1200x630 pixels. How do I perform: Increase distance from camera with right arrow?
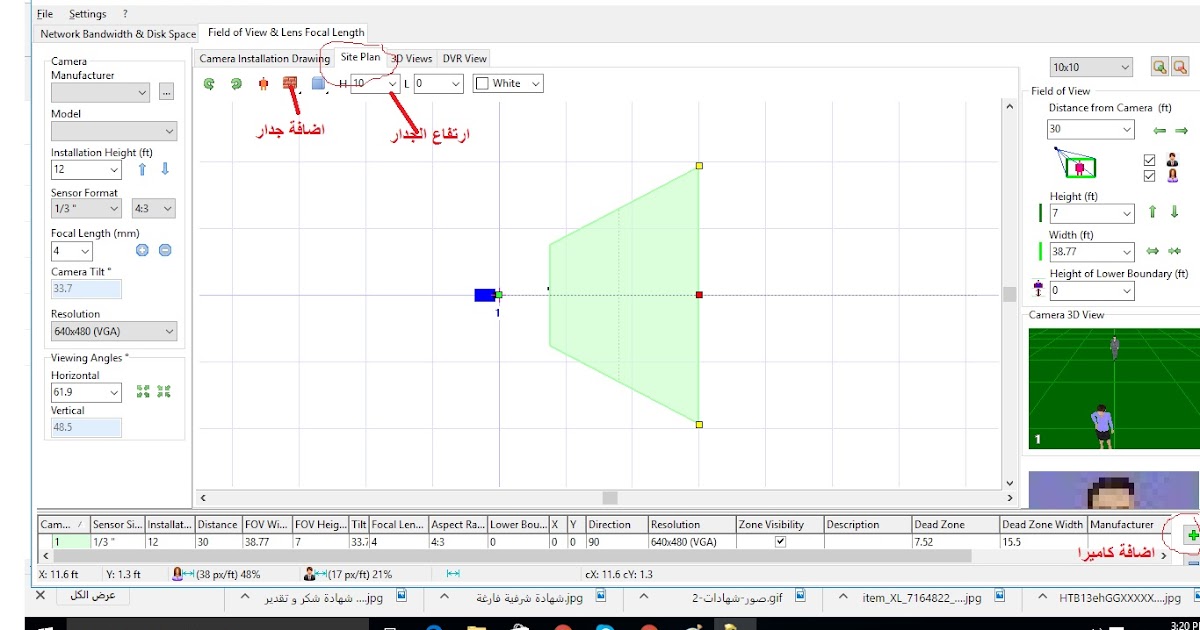1181,130
